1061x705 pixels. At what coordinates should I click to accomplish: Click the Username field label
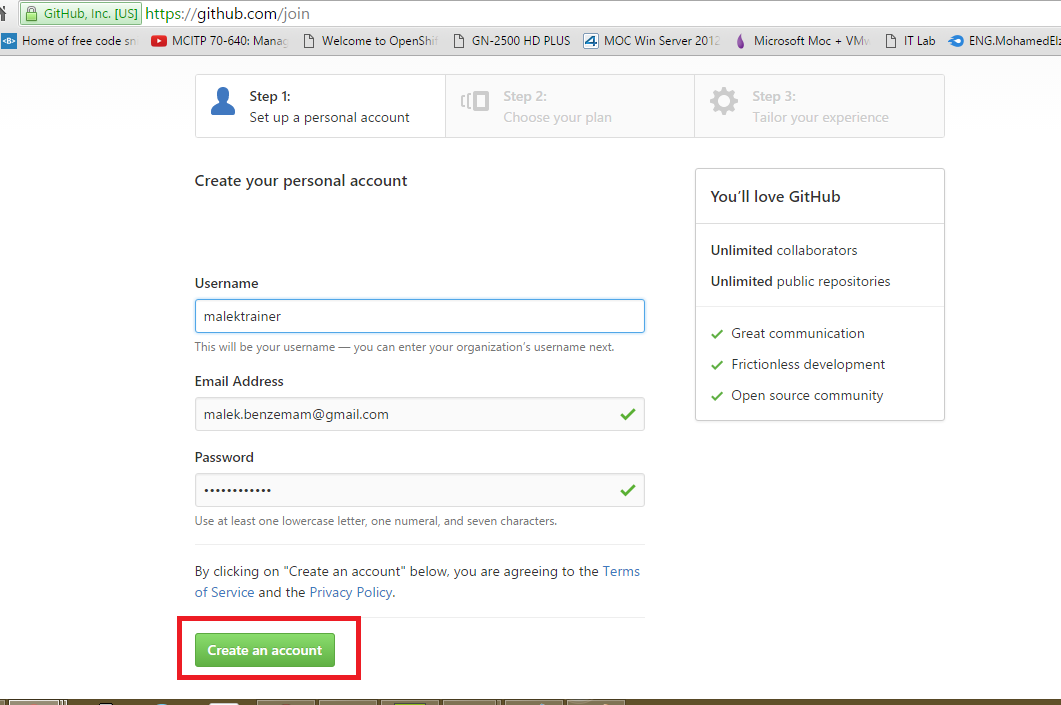pyautogui.click(x=227, y=283)
